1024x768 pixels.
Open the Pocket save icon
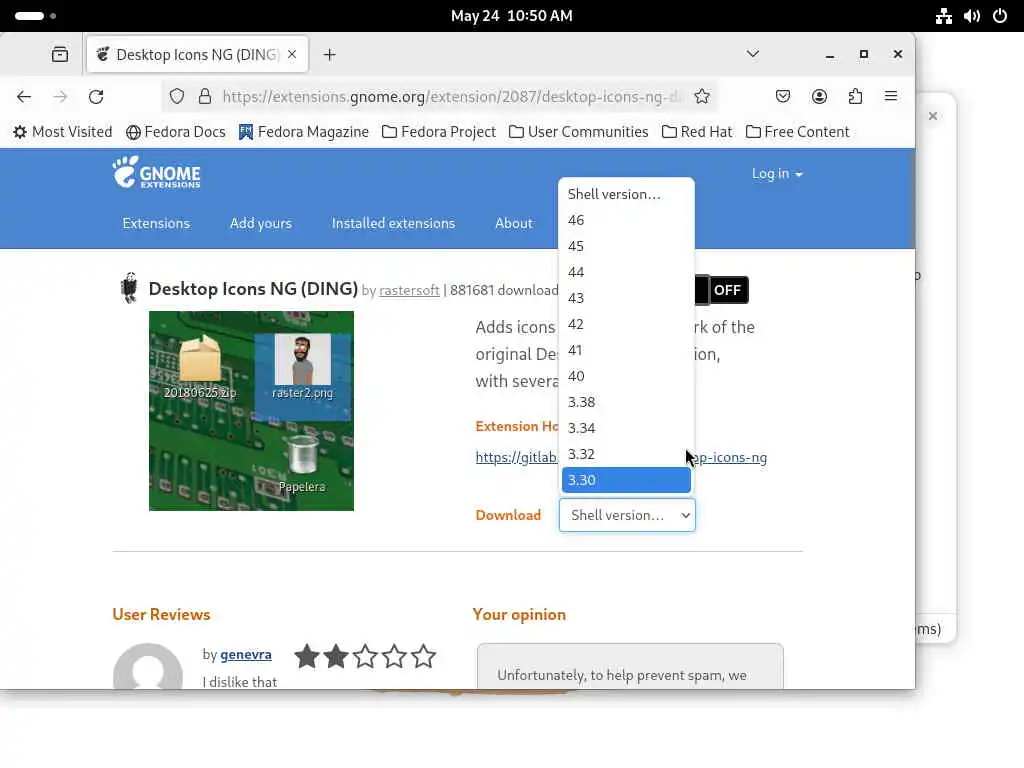(x=783, y=97)
